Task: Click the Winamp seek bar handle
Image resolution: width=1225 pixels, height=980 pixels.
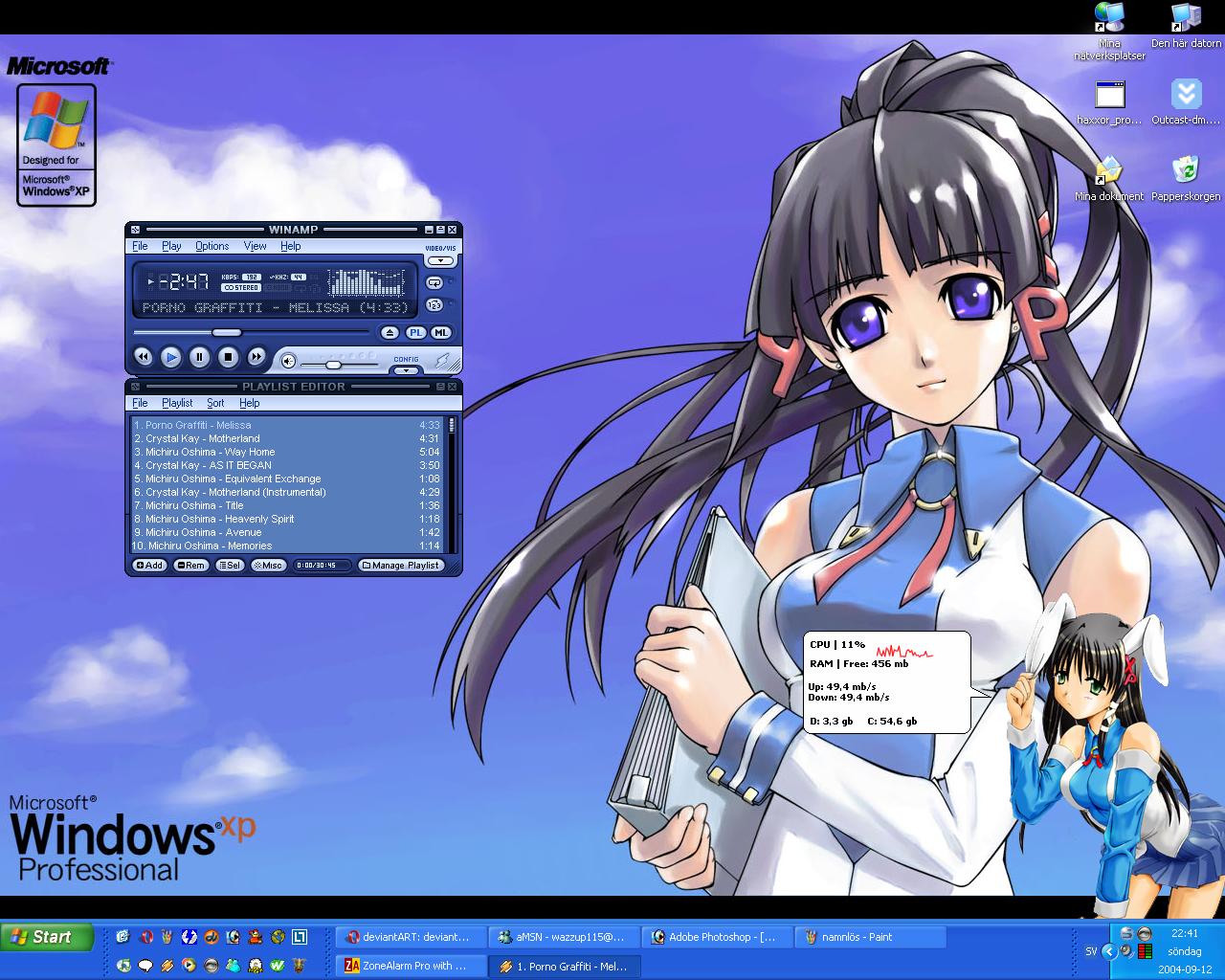Action: click(227, 332)
